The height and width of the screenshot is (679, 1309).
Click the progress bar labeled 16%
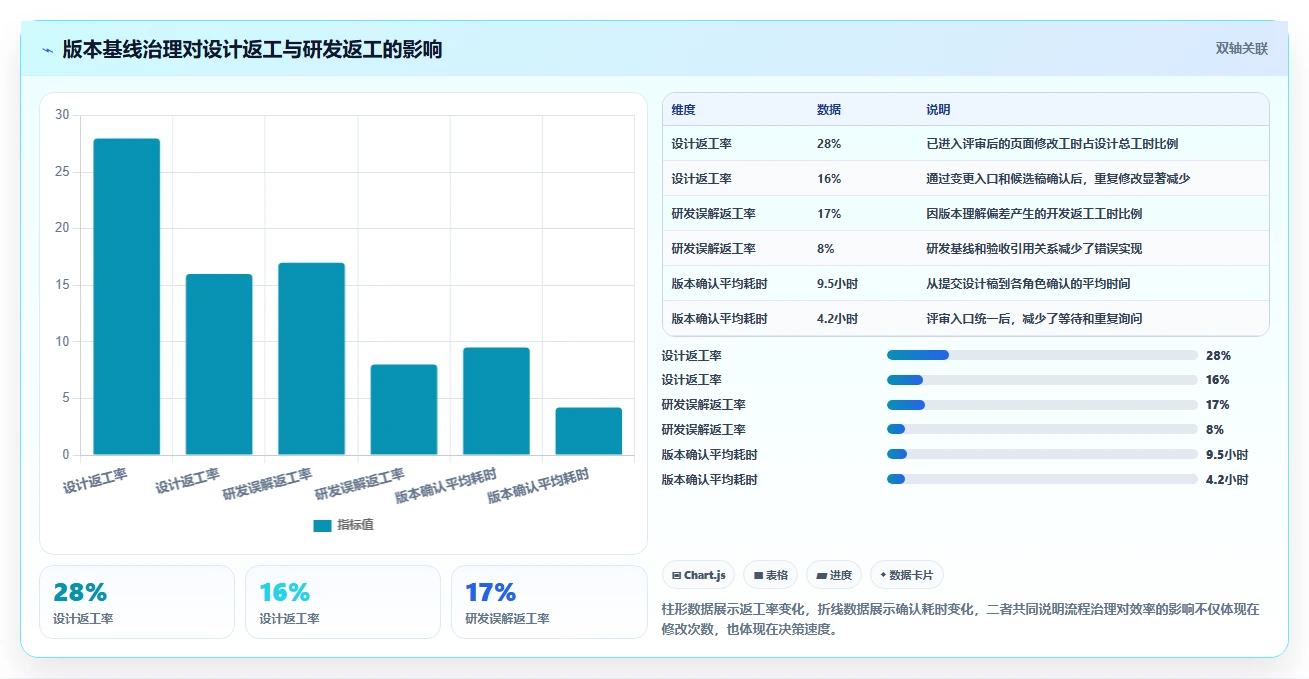[1042, 380]
